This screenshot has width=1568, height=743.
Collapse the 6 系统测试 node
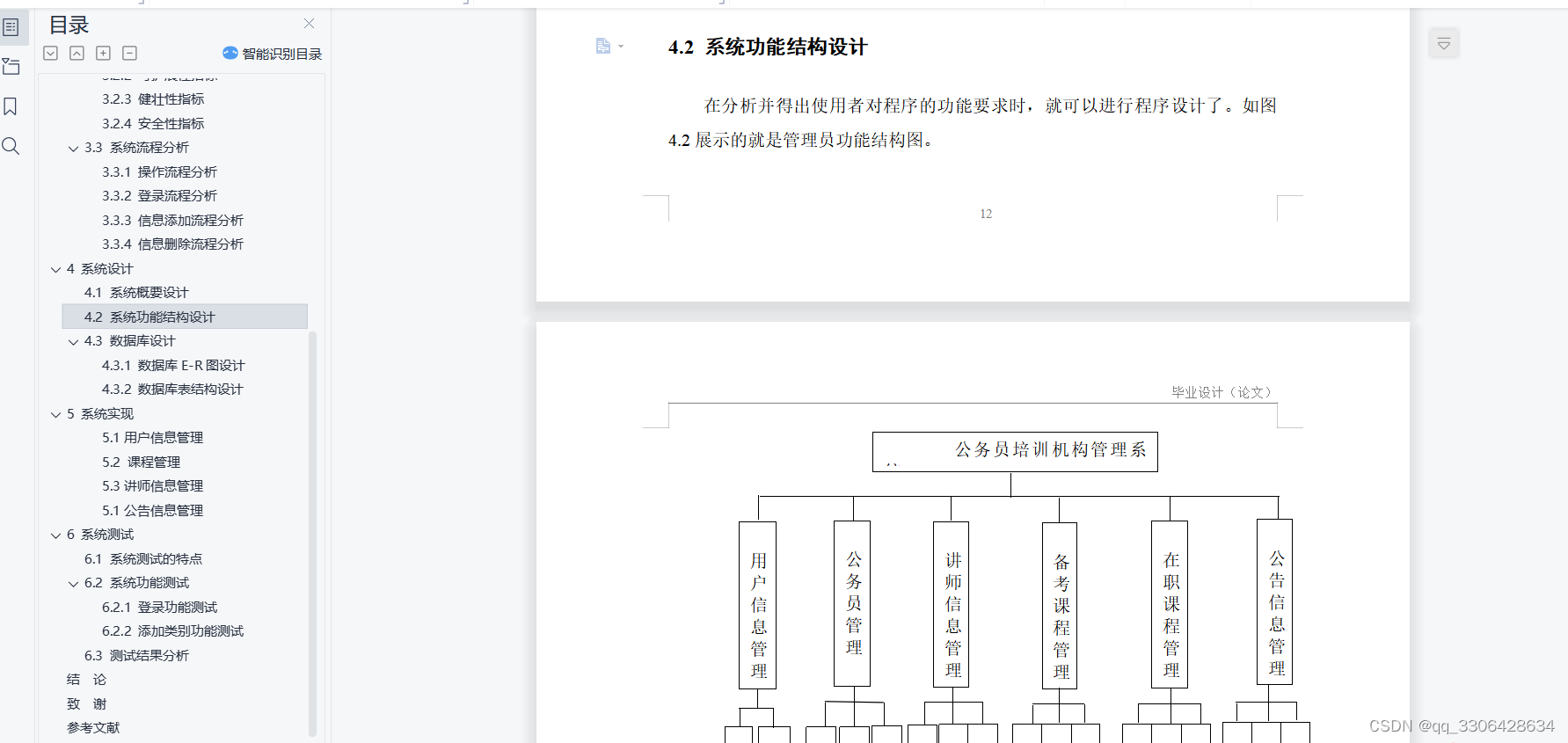coord(56,535)
